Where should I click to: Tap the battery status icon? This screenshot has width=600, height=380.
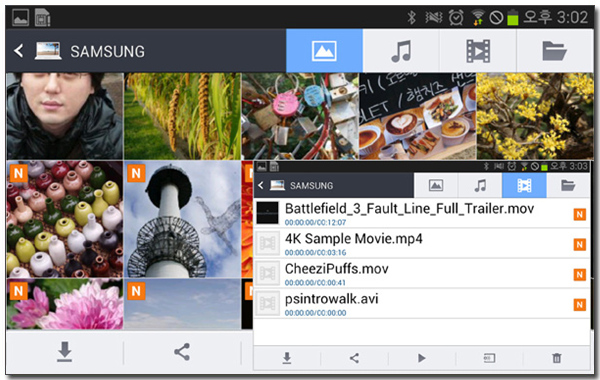(512, 18)
